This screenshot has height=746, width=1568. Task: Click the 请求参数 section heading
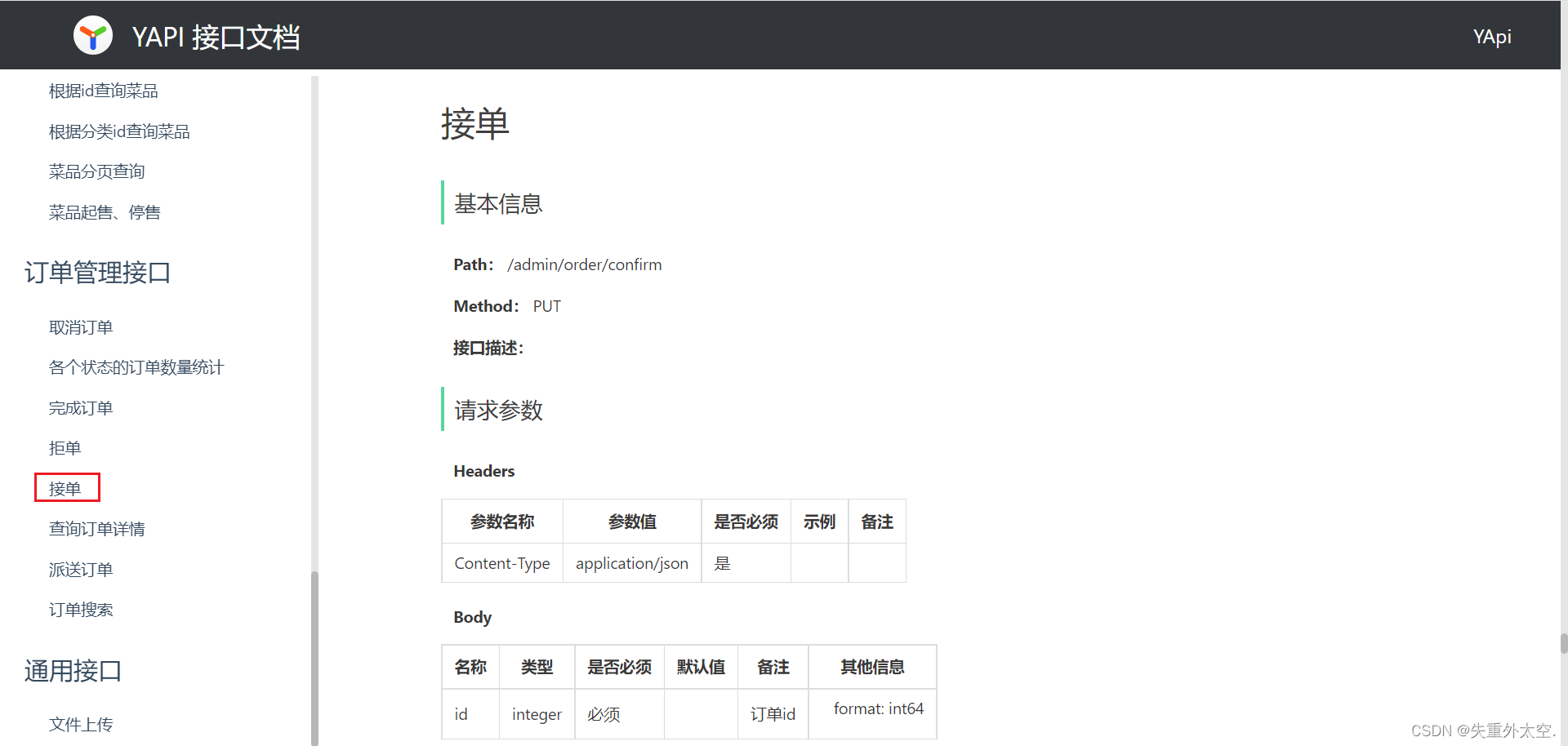tap(498, 410)
